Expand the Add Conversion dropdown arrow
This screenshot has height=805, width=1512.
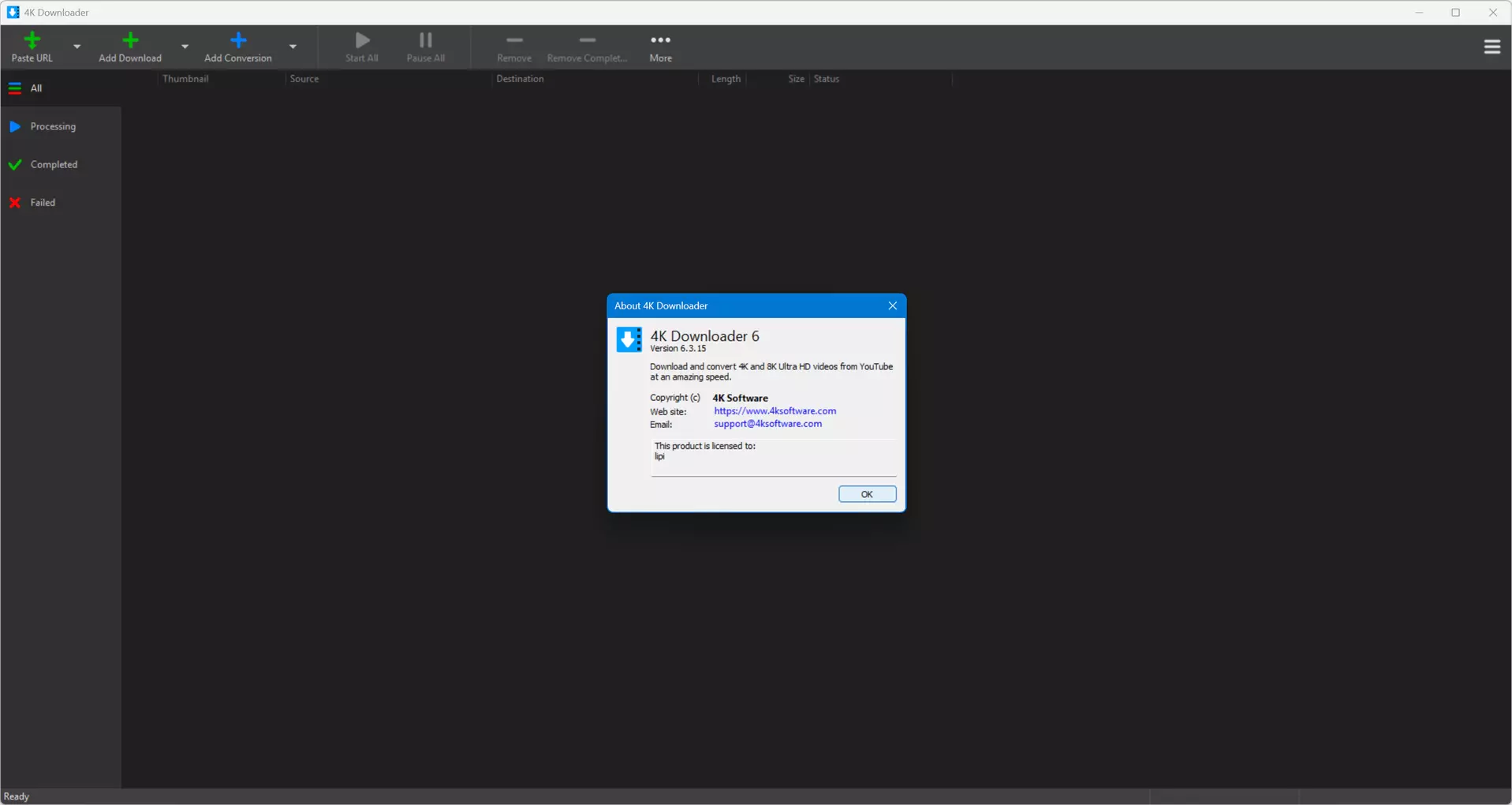pyautogui.click(x=293, y=47)
